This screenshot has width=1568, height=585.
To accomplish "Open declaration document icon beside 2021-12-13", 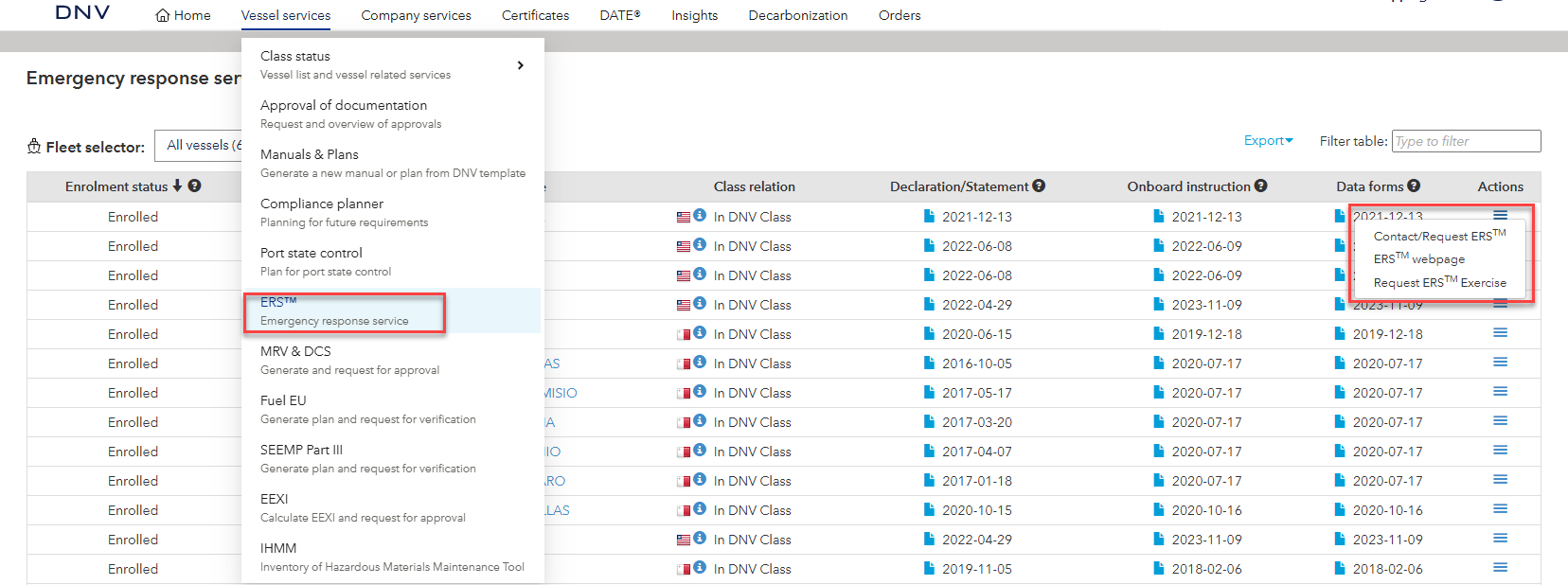I will click(x=930, y=216).
